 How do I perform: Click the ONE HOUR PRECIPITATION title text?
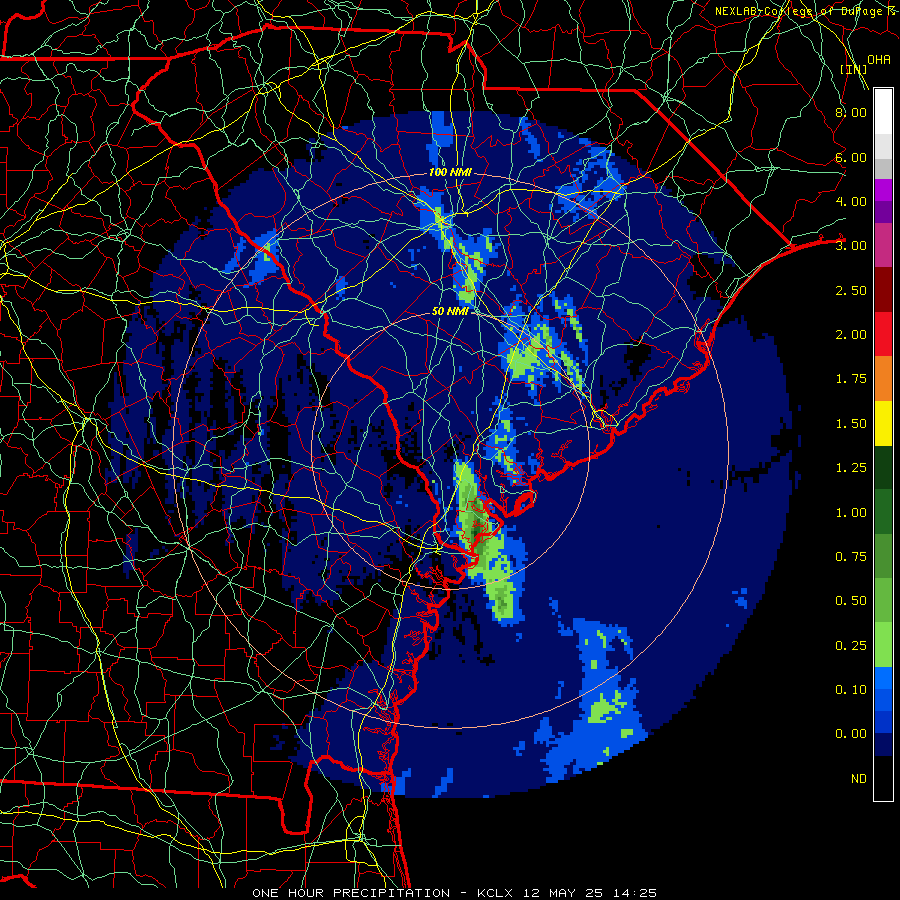pos(351,893)
